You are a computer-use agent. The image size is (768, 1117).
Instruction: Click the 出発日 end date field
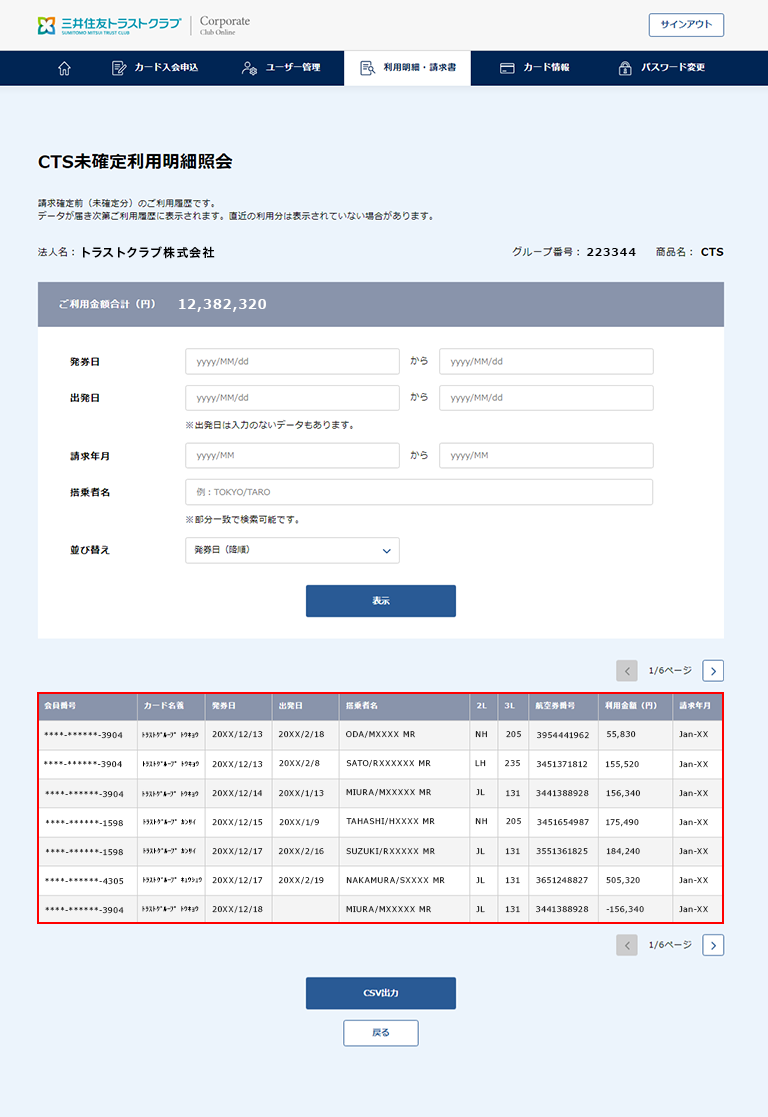coord(546,398)
